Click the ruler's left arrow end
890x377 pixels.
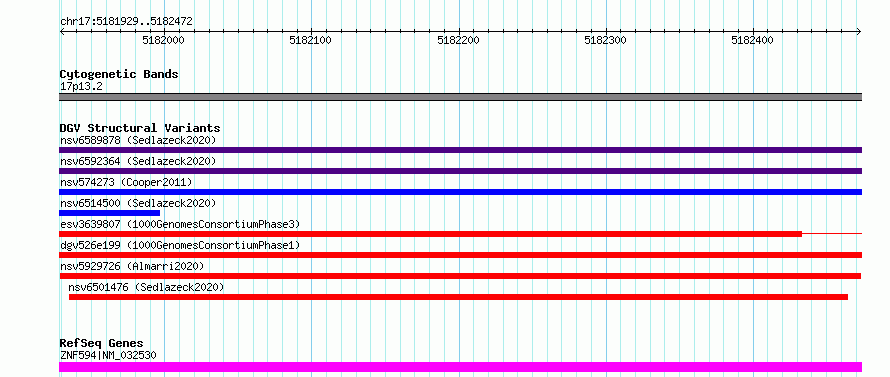[x=62, y=31]
